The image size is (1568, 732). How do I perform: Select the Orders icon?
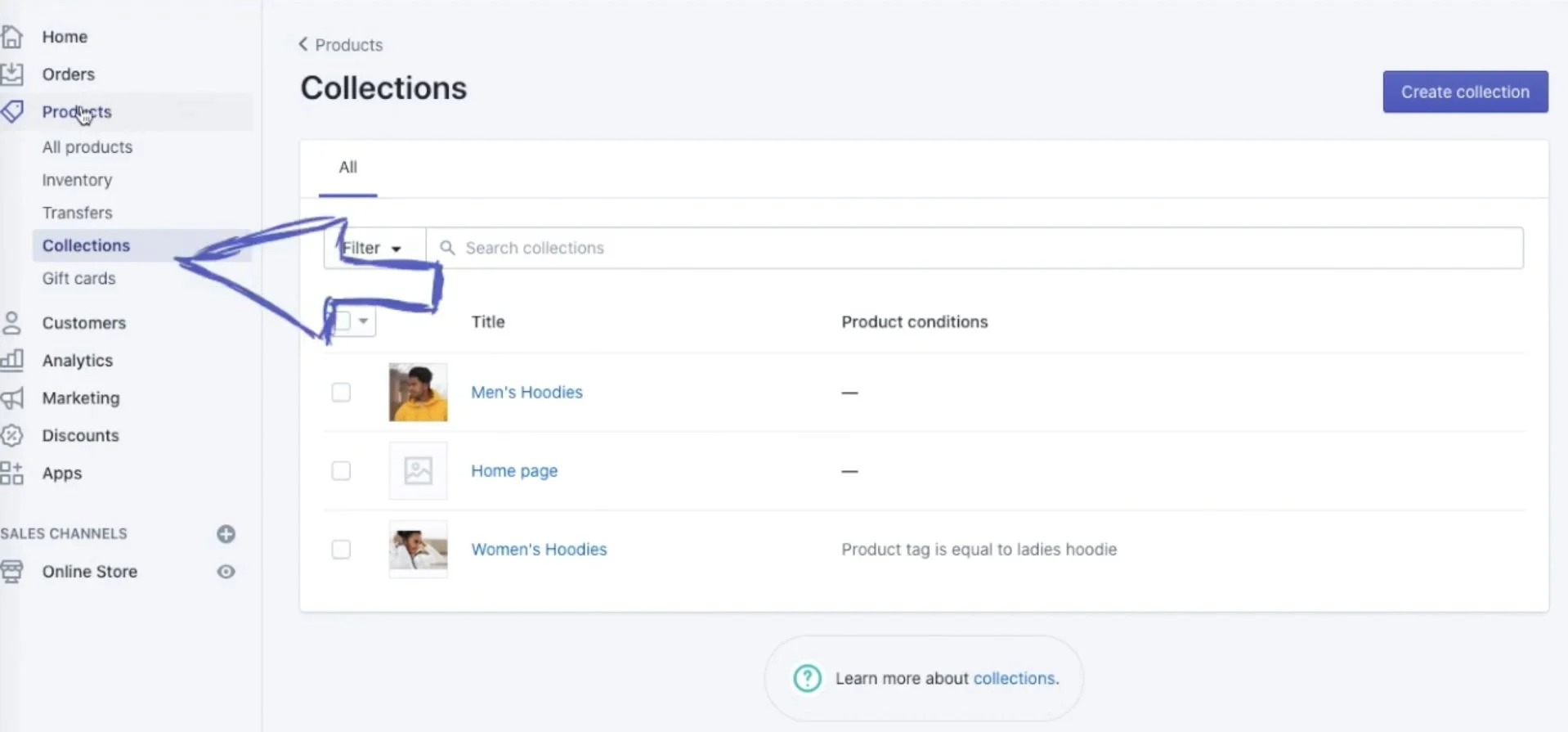tap(12, 74)
